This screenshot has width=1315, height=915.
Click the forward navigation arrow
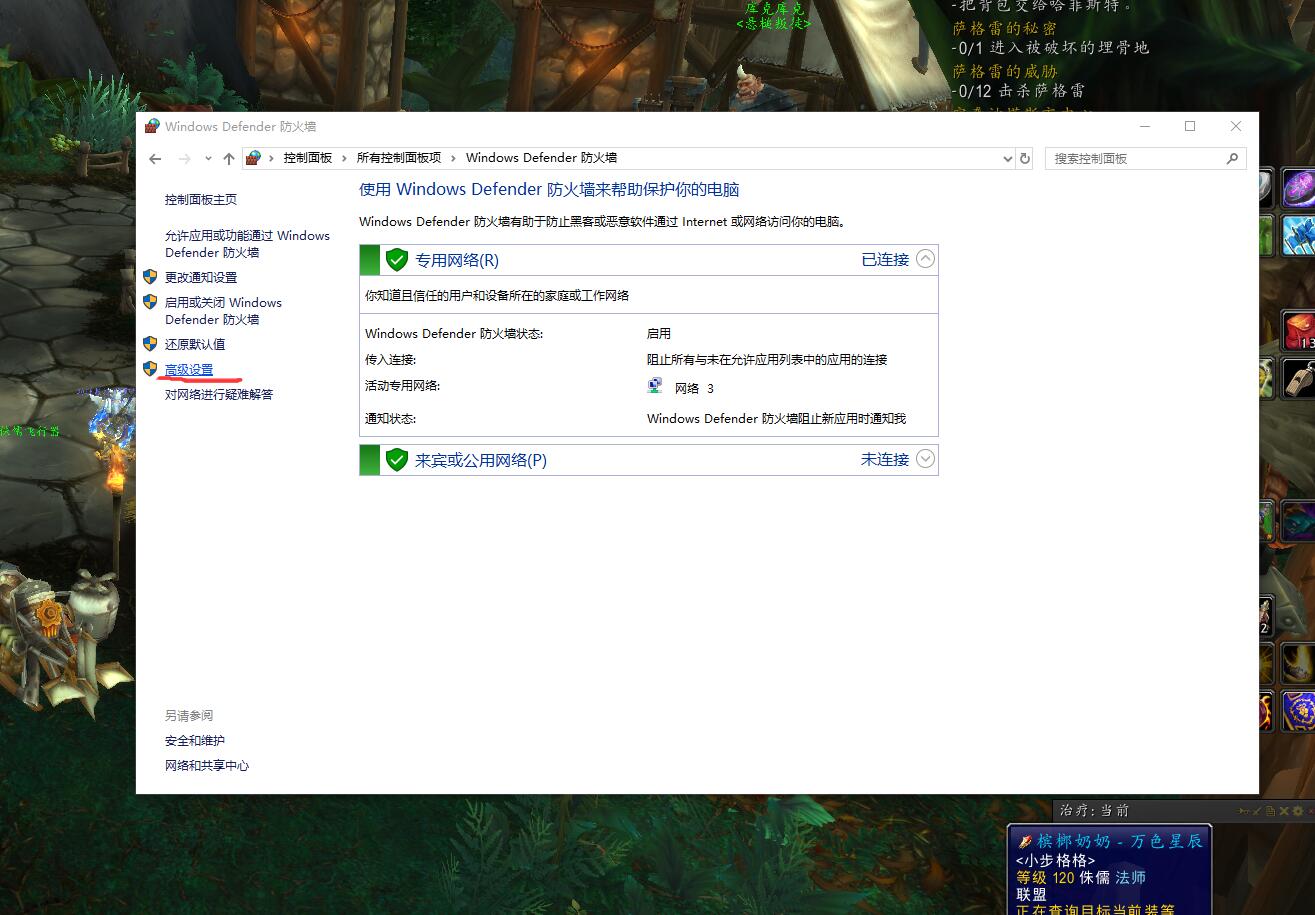click(x=184, y=158)
